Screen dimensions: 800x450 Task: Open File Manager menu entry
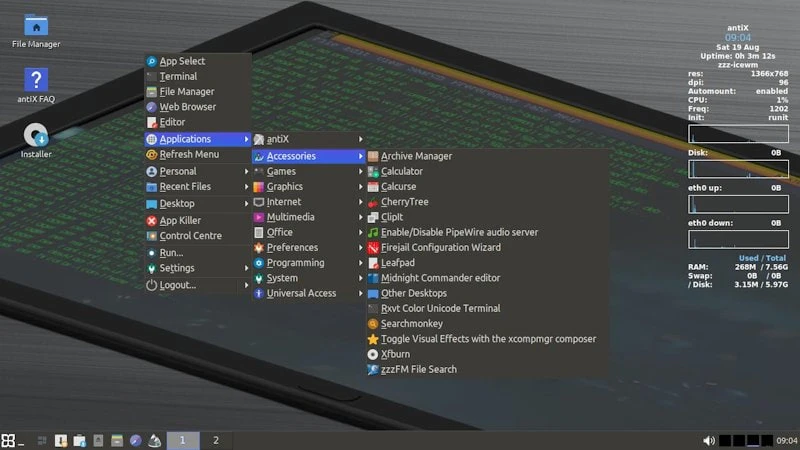[x=198, y=92]
